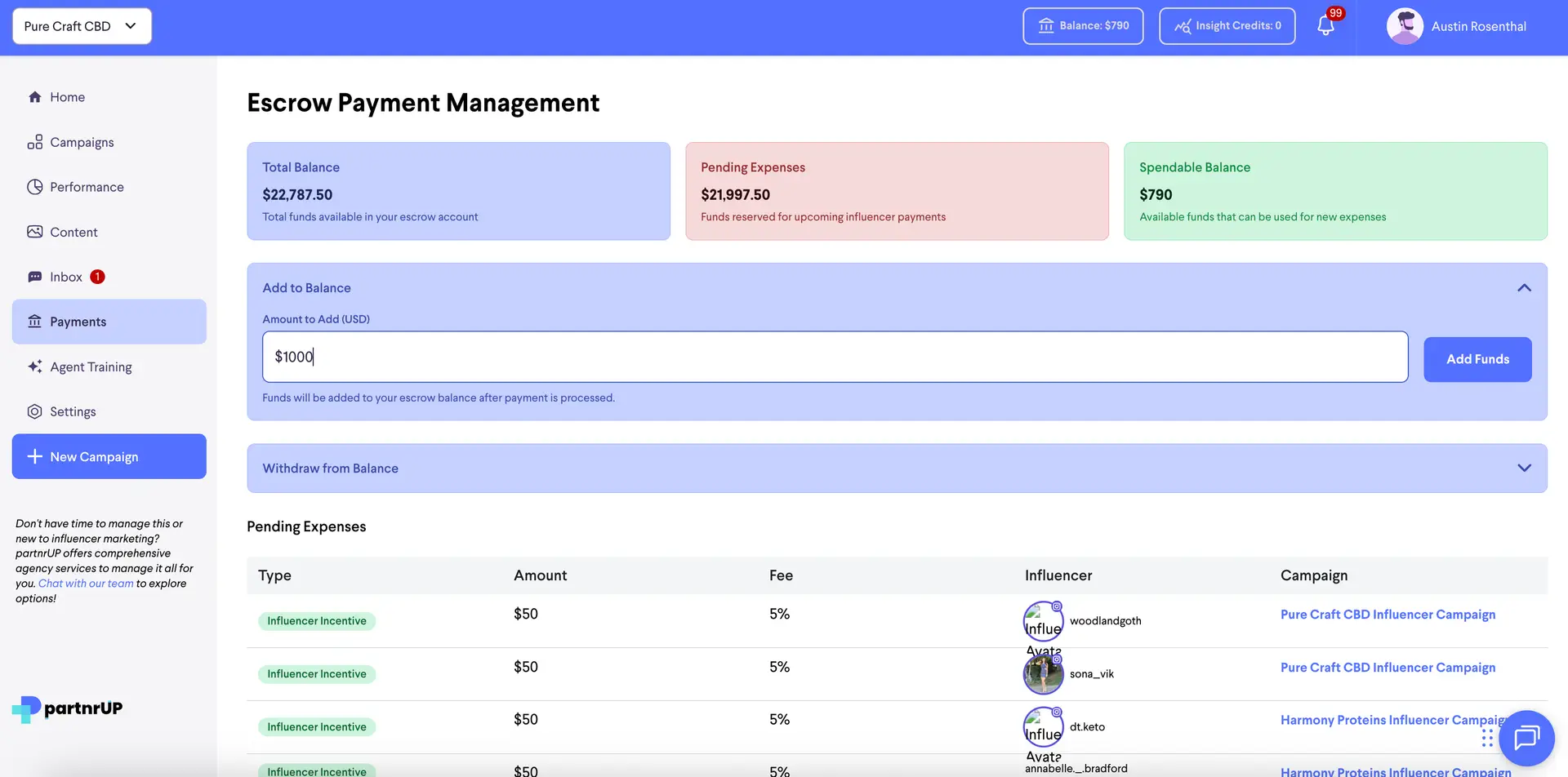Open the Inbox chat icon
Screen dimensions: 1568x777
[x=34, y=276]
